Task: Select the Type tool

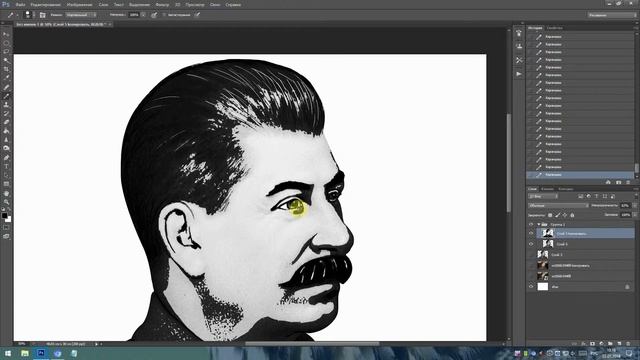Action: click(x=6, y=166)
